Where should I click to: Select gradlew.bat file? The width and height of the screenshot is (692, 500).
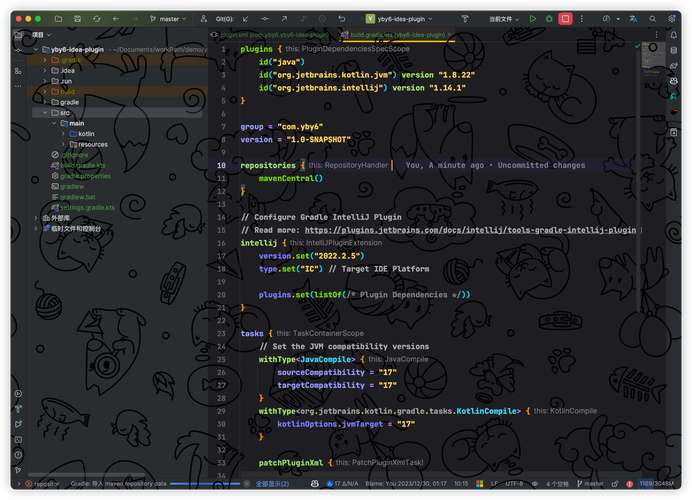(x=73, y=197)
